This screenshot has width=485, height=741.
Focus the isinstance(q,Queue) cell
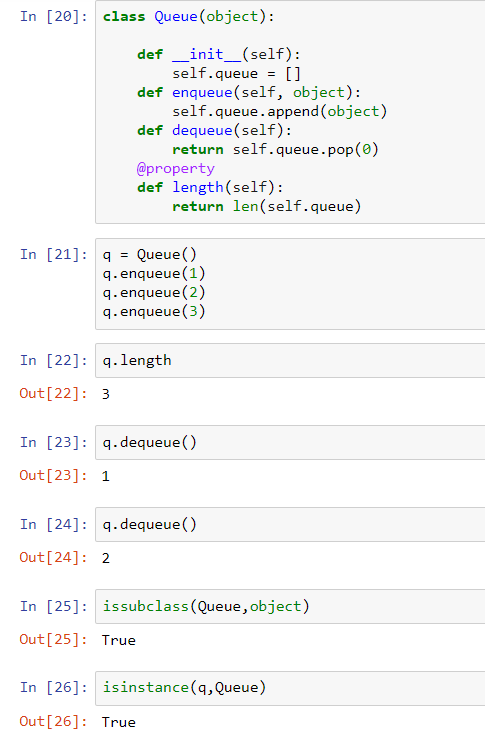coord(290,688)
